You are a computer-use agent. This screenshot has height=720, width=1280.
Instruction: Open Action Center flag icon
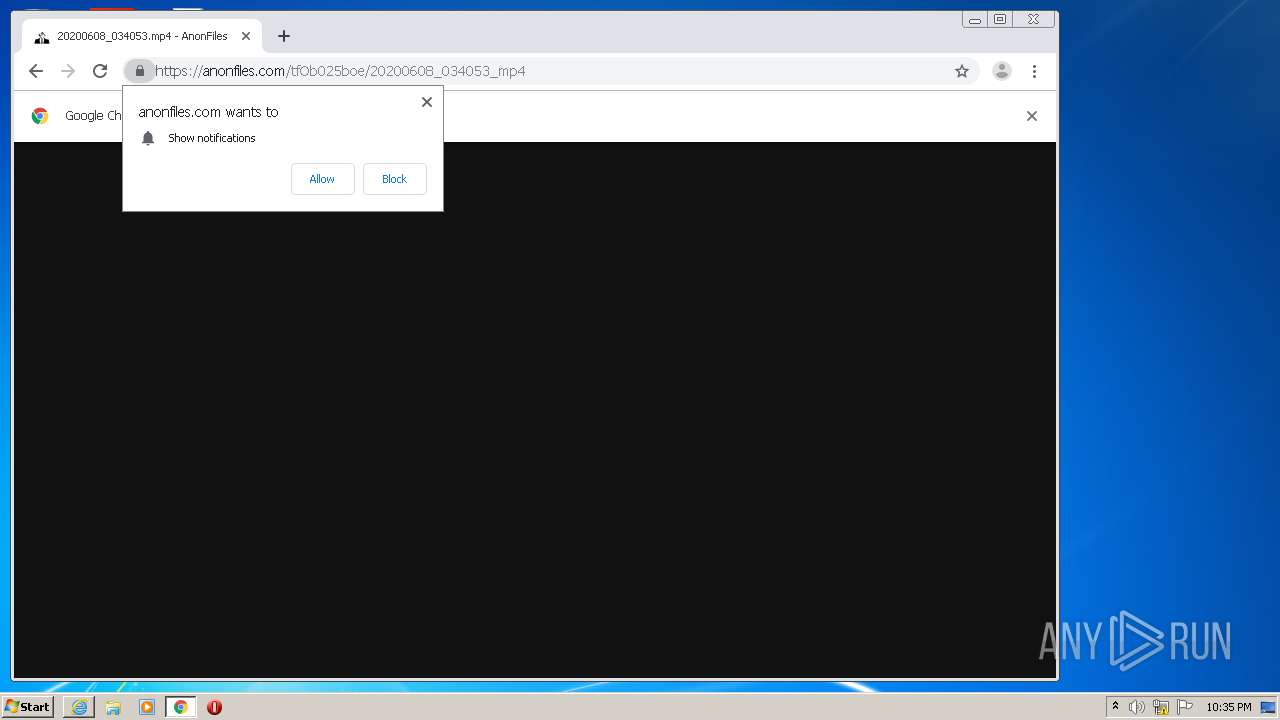1185,707
